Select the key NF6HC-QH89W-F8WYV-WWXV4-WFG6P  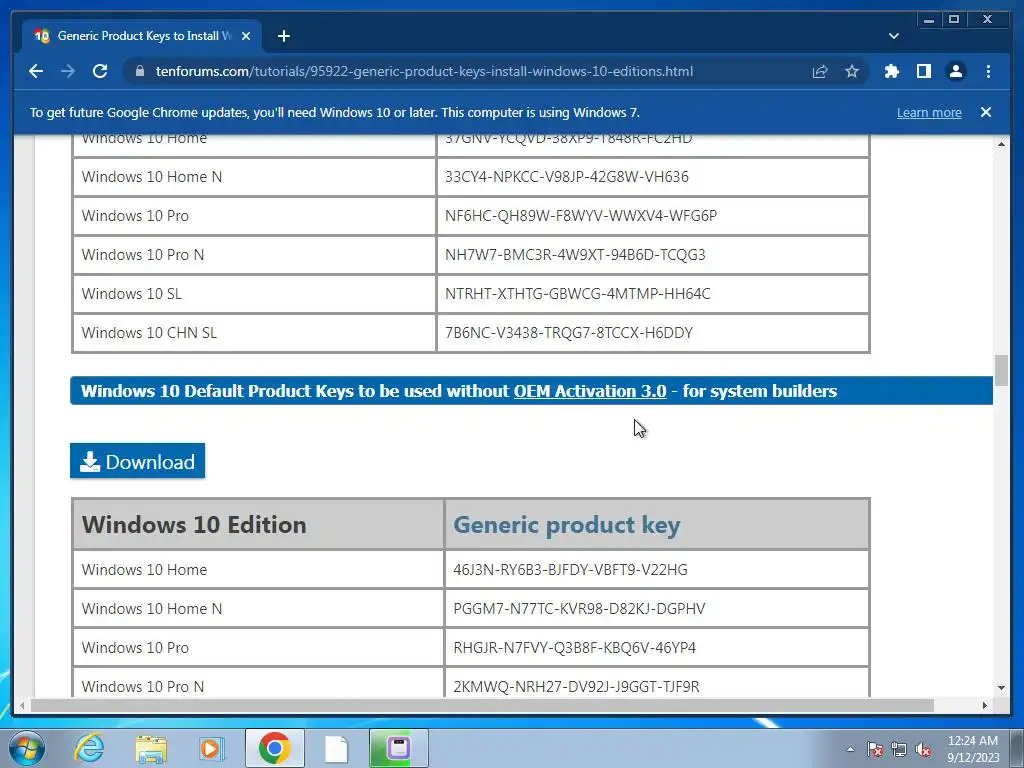click(x=581, y=216)
